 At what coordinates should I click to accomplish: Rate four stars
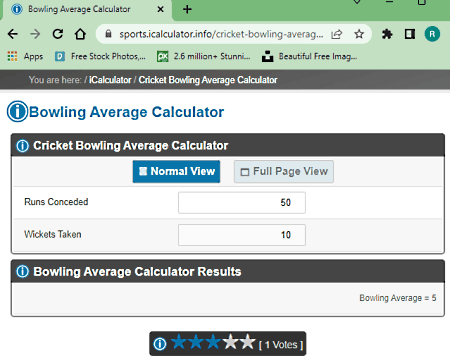(230, 342)
